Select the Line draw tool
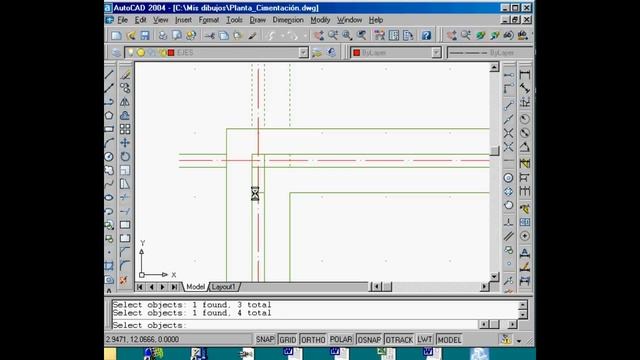This screenshot has height=360, width=640. point(109,74)
